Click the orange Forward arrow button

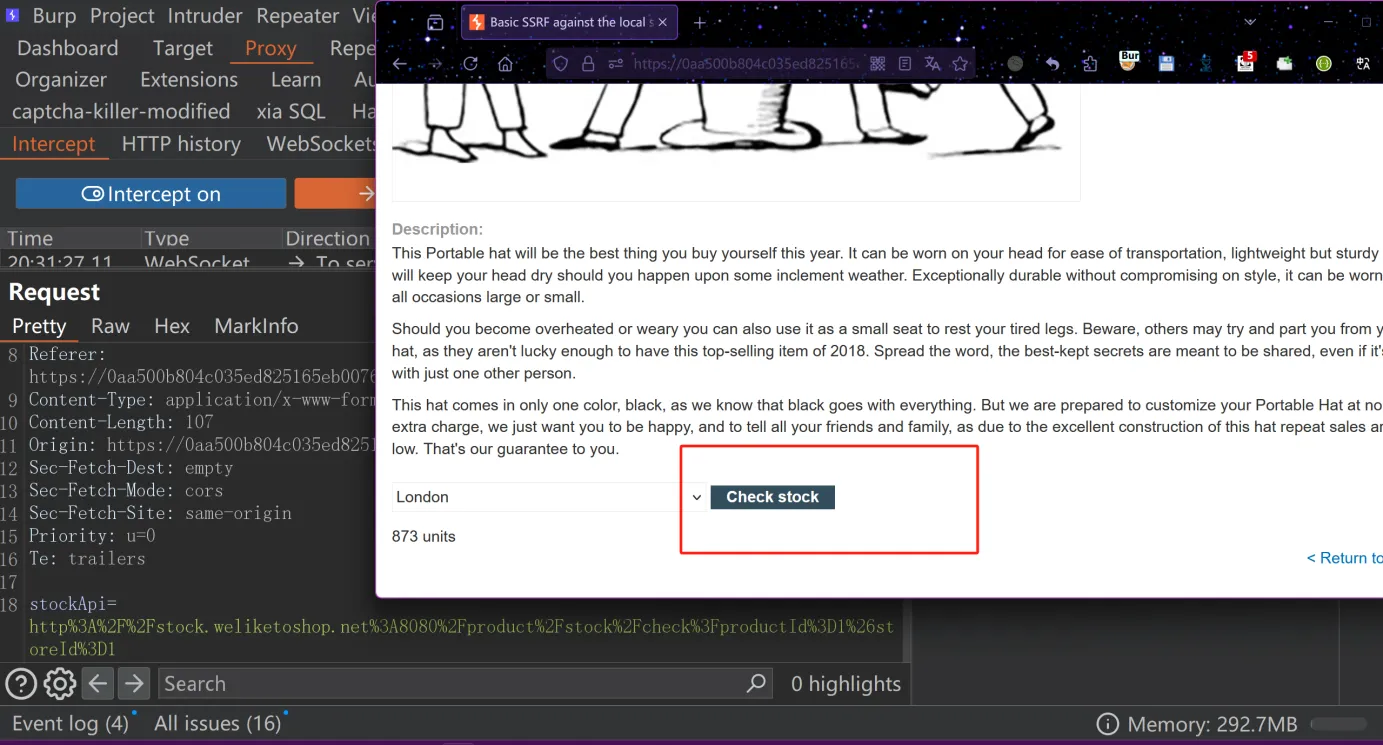point(335,194)
